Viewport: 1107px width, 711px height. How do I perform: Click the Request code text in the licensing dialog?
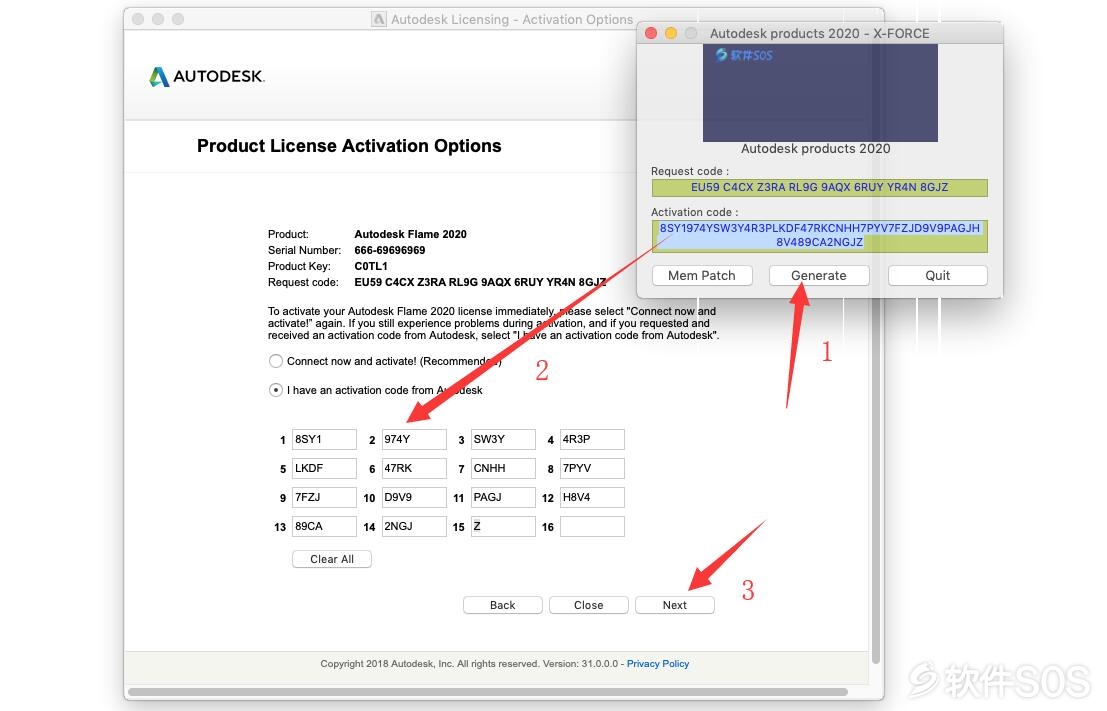point(480,282)
